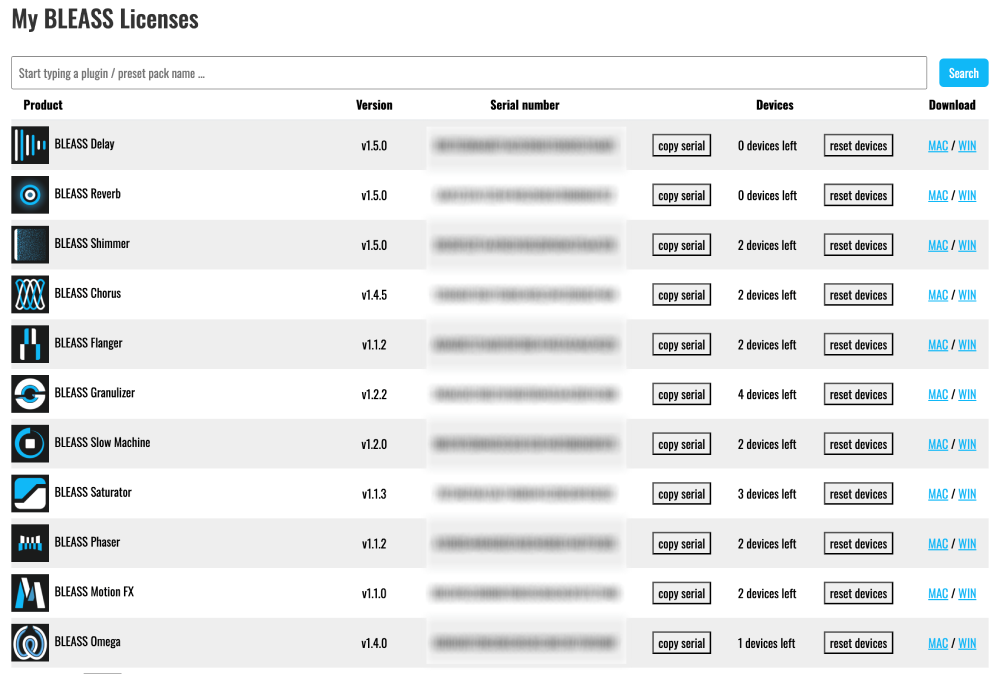The image size is (1000, 674).
Task: Click the BLEASS Saturator product icon
Action: click(30, 494)
